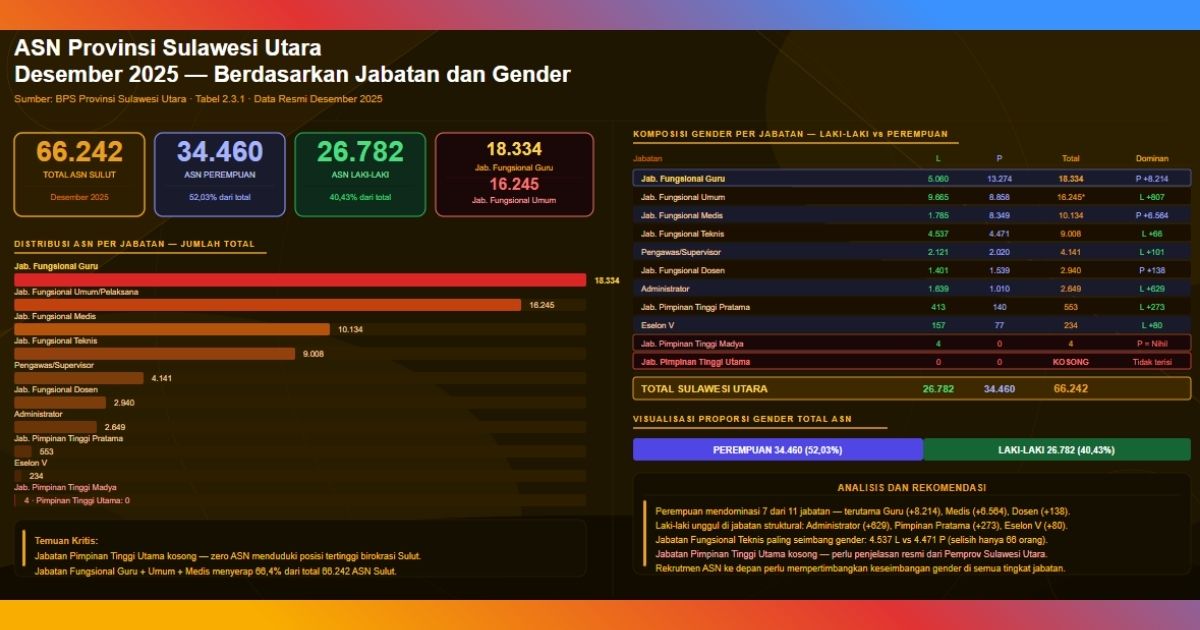This screenshot has width=1200, height=630.
Task: Click the ASN PEREMPUAN 34.460 card
Action: 220,172
